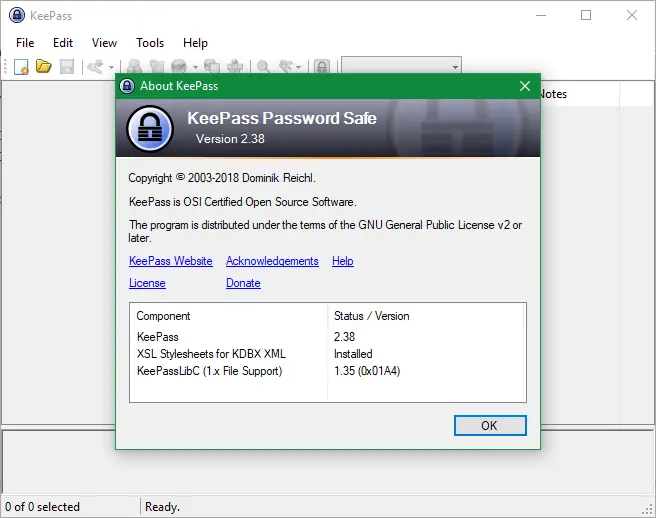
Task: Select the KeePassLibC (1.x File Support) row
Action: (x=327, y=371)
